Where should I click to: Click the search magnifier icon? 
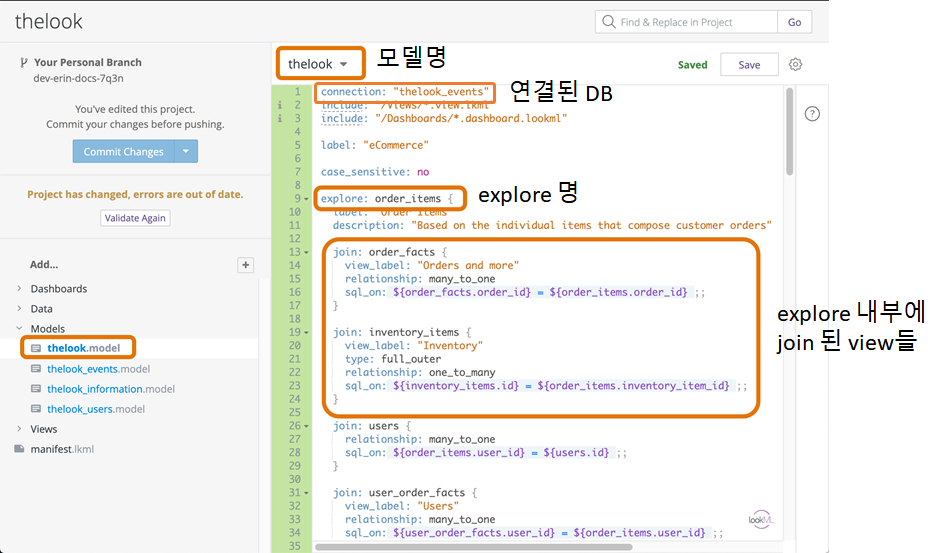(x=609, y=22)
